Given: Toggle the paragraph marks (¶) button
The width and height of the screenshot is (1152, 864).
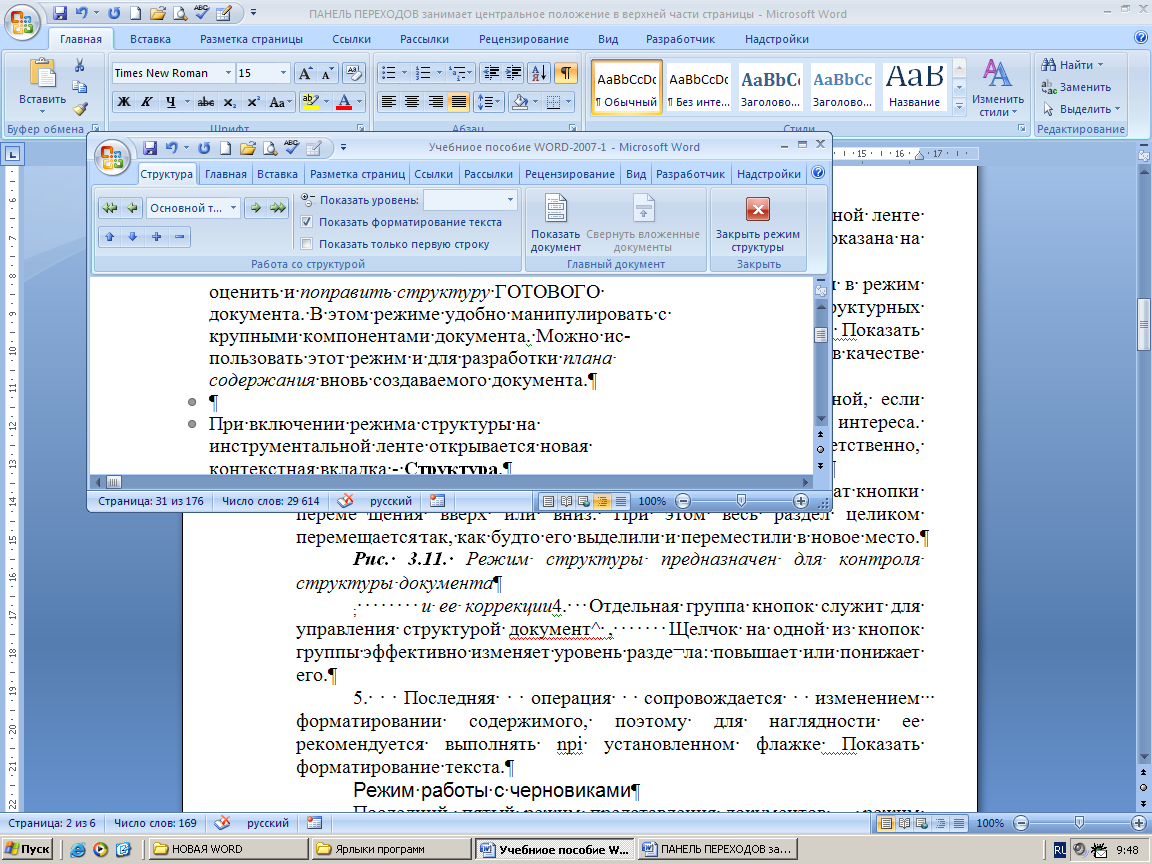Looking at the screenshot, I should click(566, 73).
